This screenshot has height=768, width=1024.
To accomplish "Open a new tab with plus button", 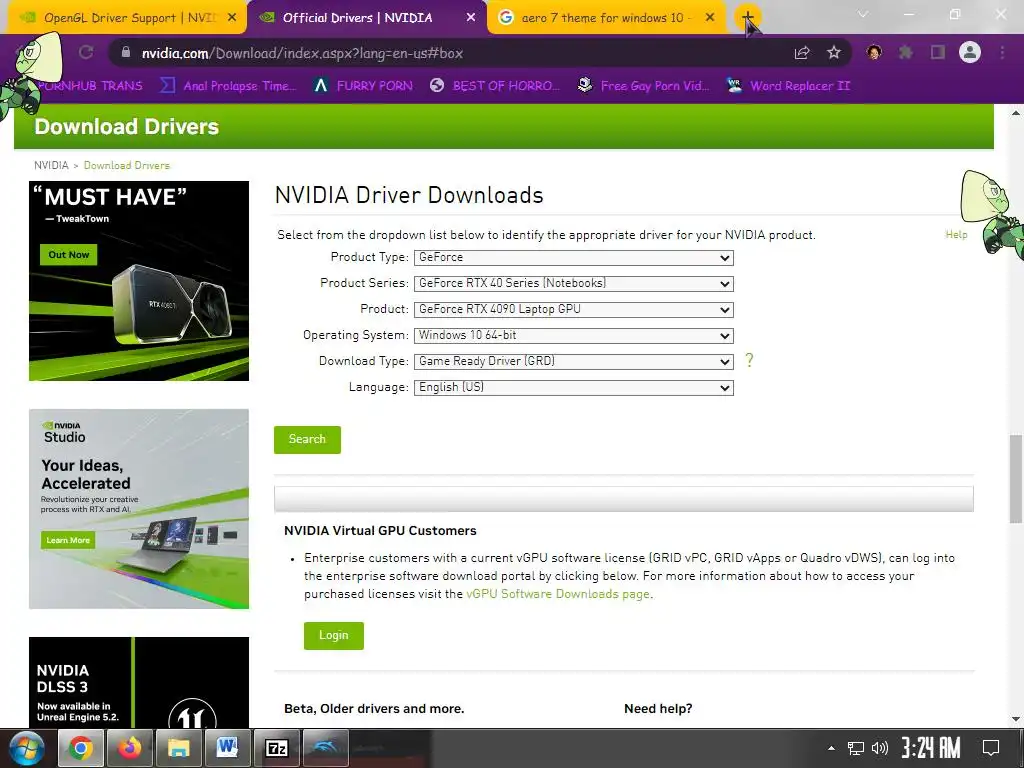I will point(747,17).
